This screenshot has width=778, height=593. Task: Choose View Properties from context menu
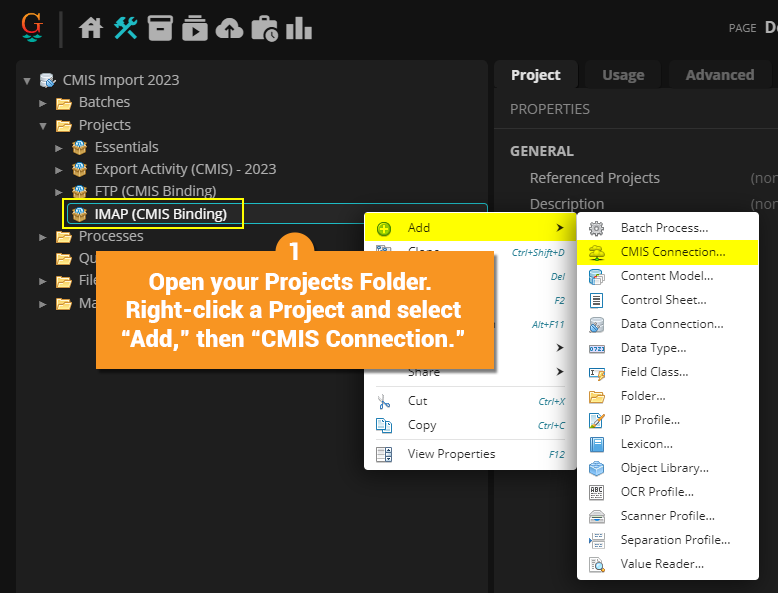click(x=470, y=454)
